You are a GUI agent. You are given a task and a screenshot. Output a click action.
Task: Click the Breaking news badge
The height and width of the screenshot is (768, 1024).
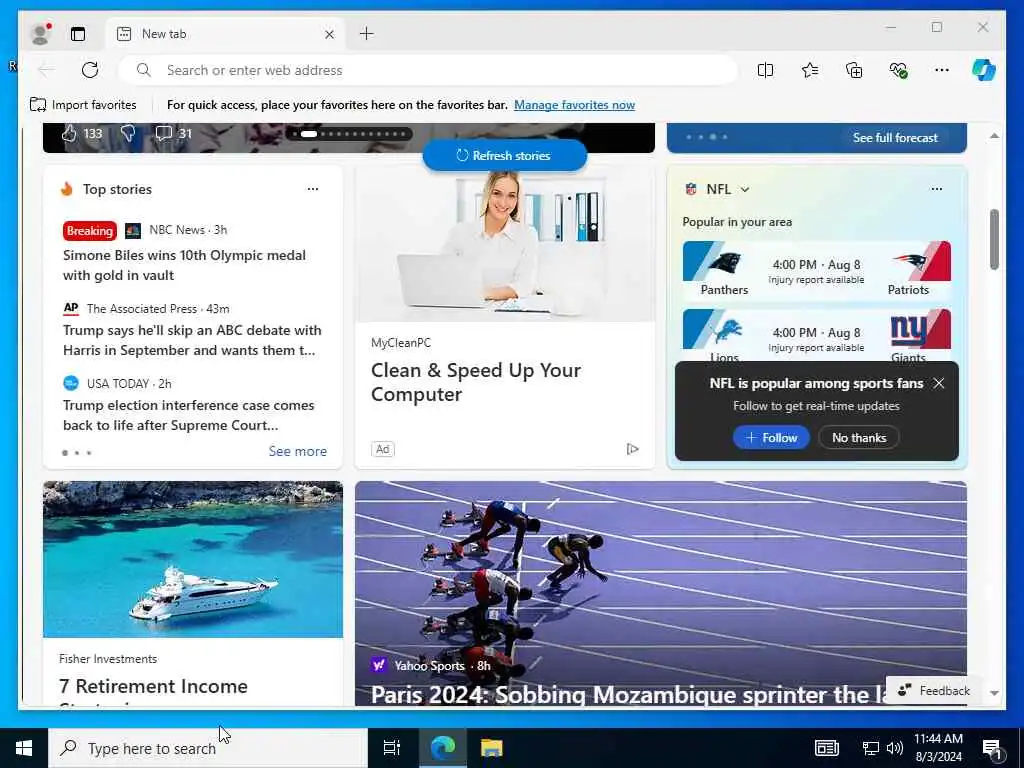(x=89, y=231)
